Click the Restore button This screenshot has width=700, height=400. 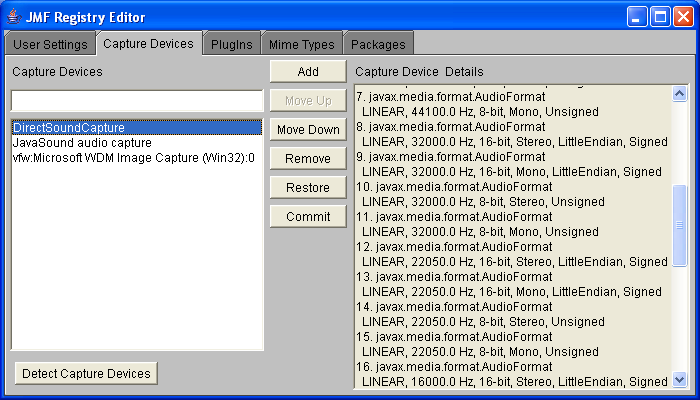(x=308, y=188)
